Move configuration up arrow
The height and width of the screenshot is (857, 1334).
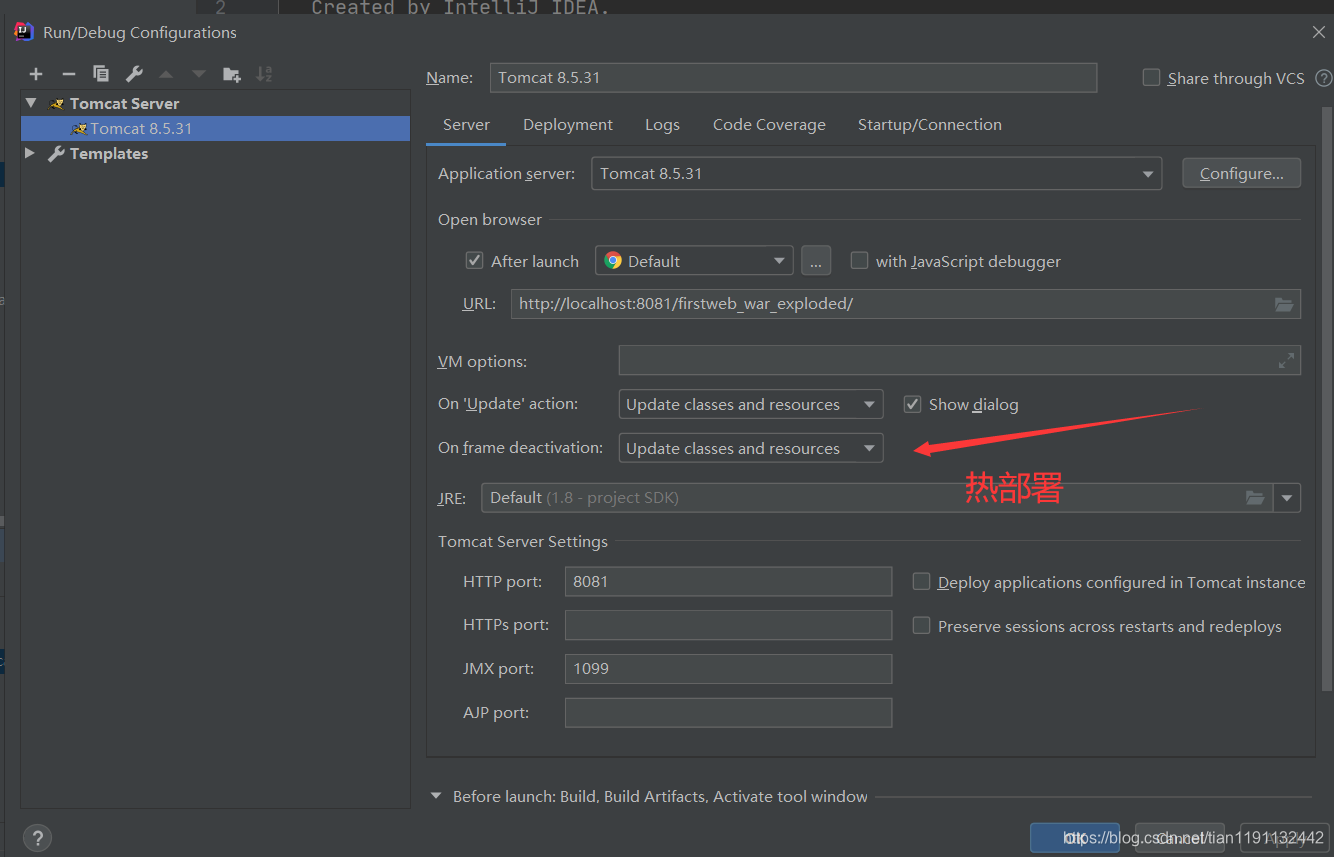point(166,74)
